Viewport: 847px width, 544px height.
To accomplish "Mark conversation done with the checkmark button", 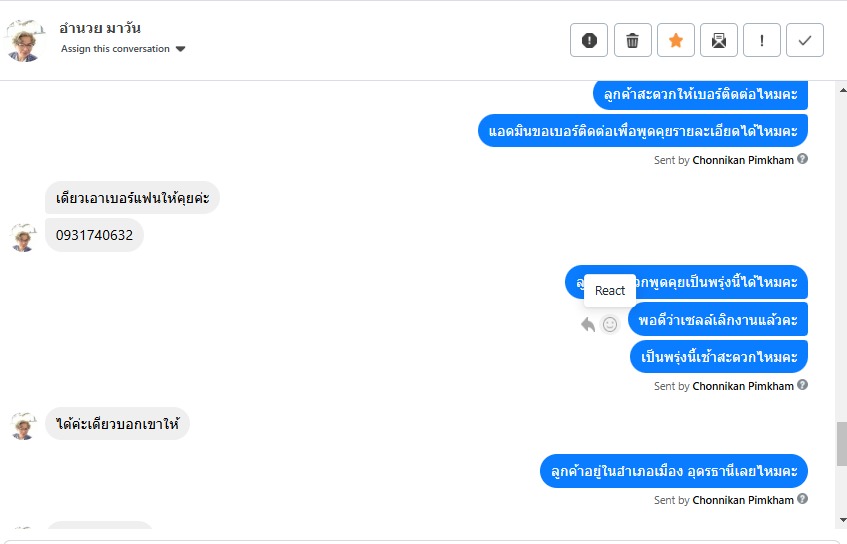I will tap(805, 40).
